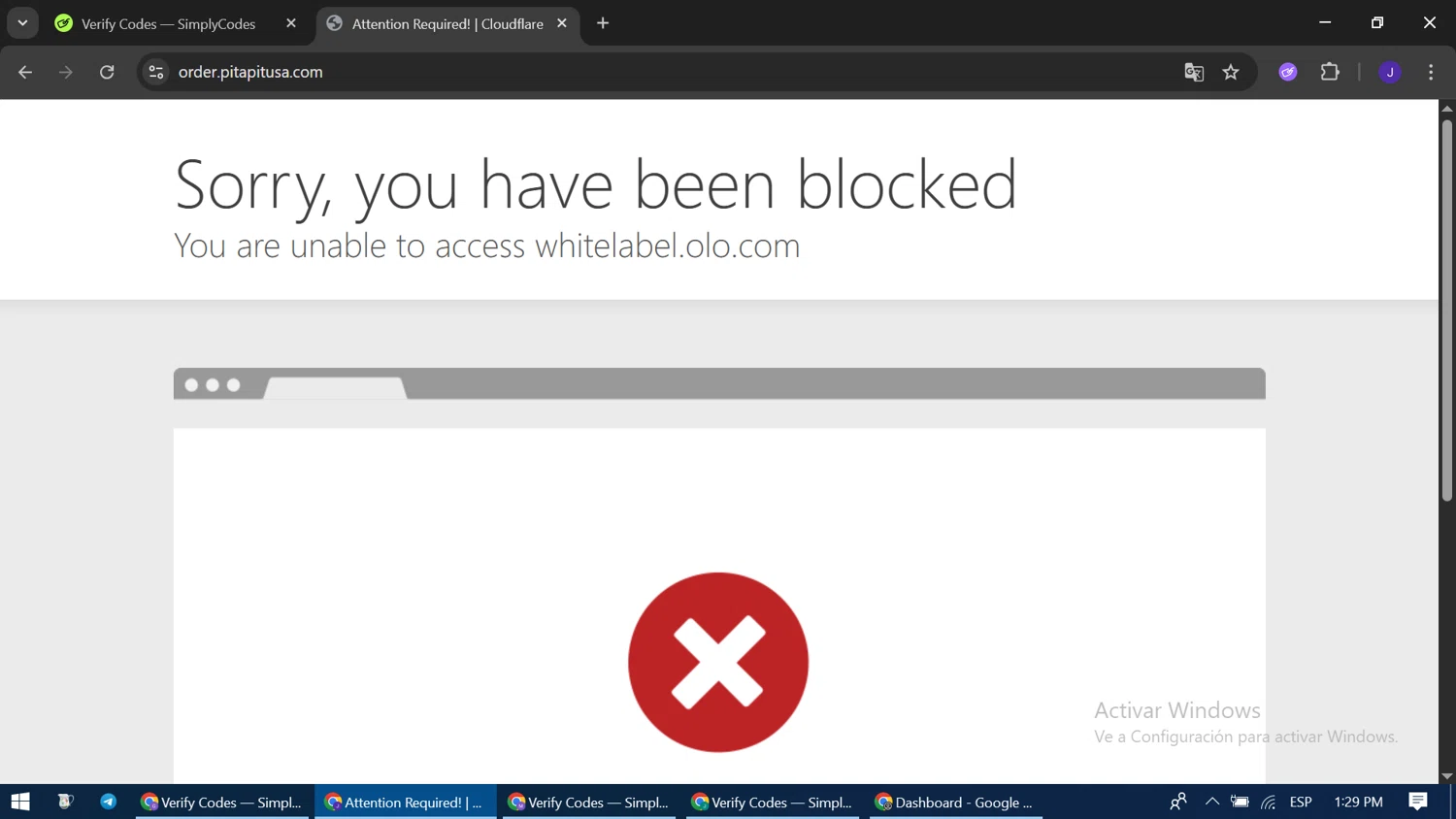
Task: Open a new browser tab
Action: tap(603, 23)
